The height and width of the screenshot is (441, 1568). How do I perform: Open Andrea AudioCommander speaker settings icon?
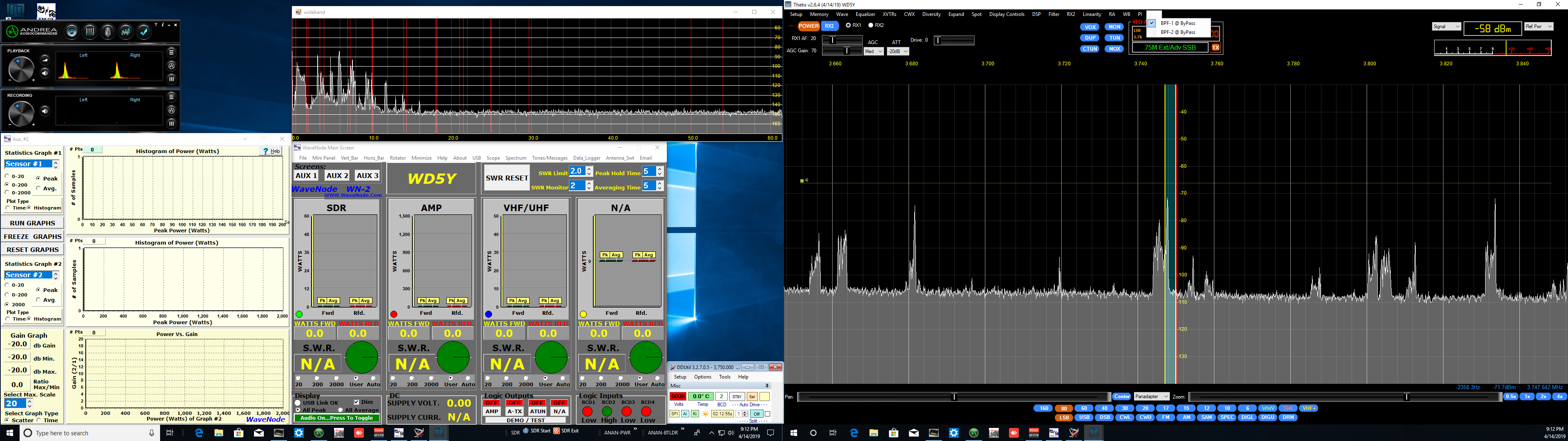(72, 32)
